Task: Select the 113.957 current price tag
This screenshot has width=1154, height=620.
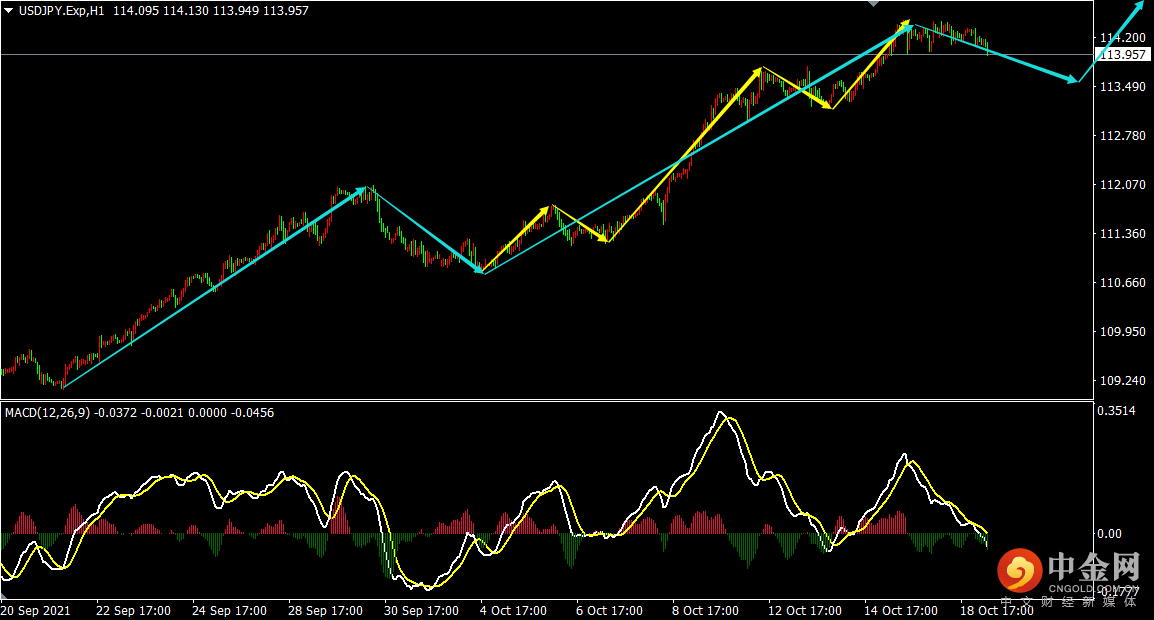Action: (x=1121, y=55)
